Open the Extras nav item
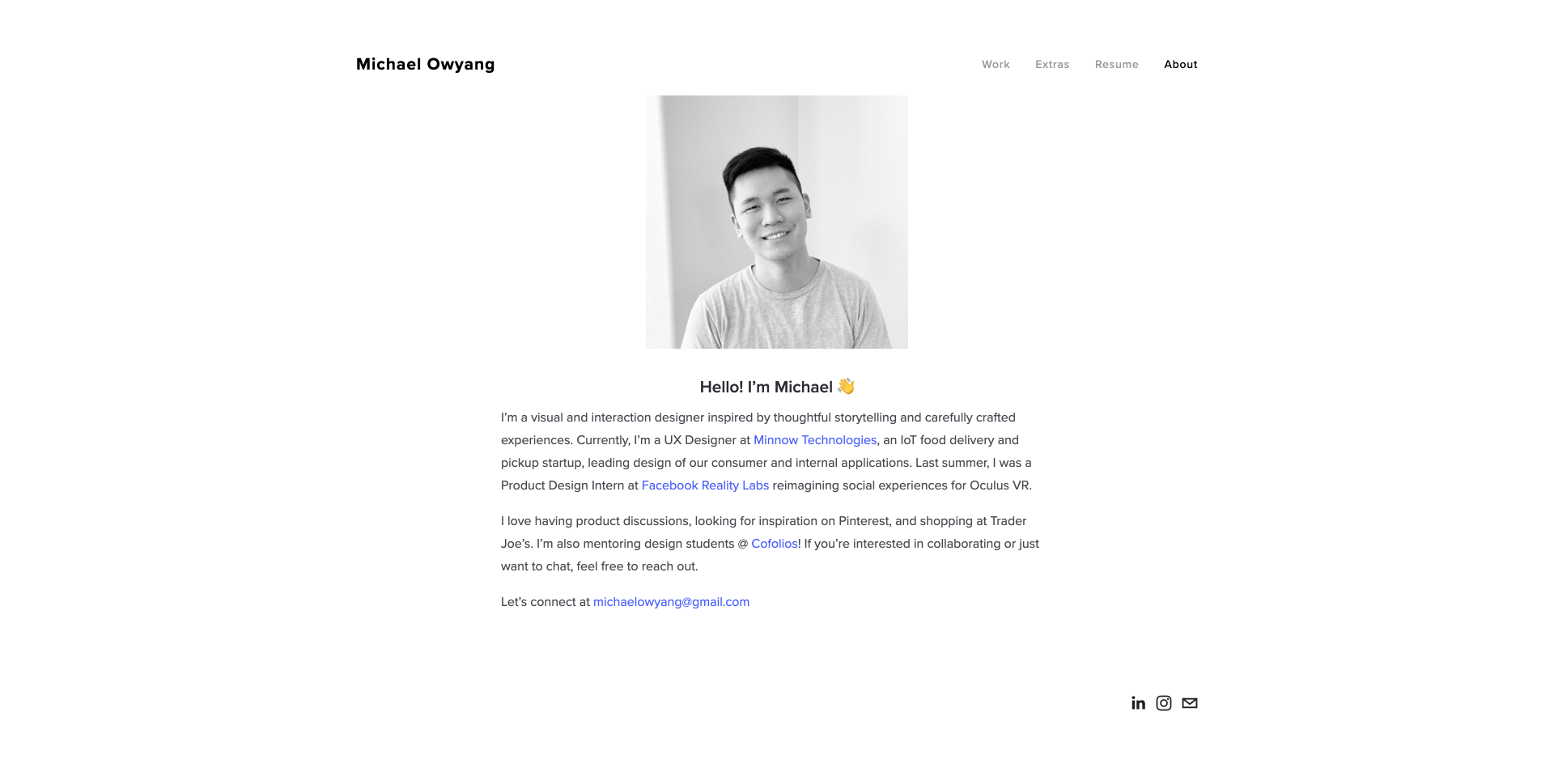Viewport: 1554px width, 784px height. [x=1052, y=65]
